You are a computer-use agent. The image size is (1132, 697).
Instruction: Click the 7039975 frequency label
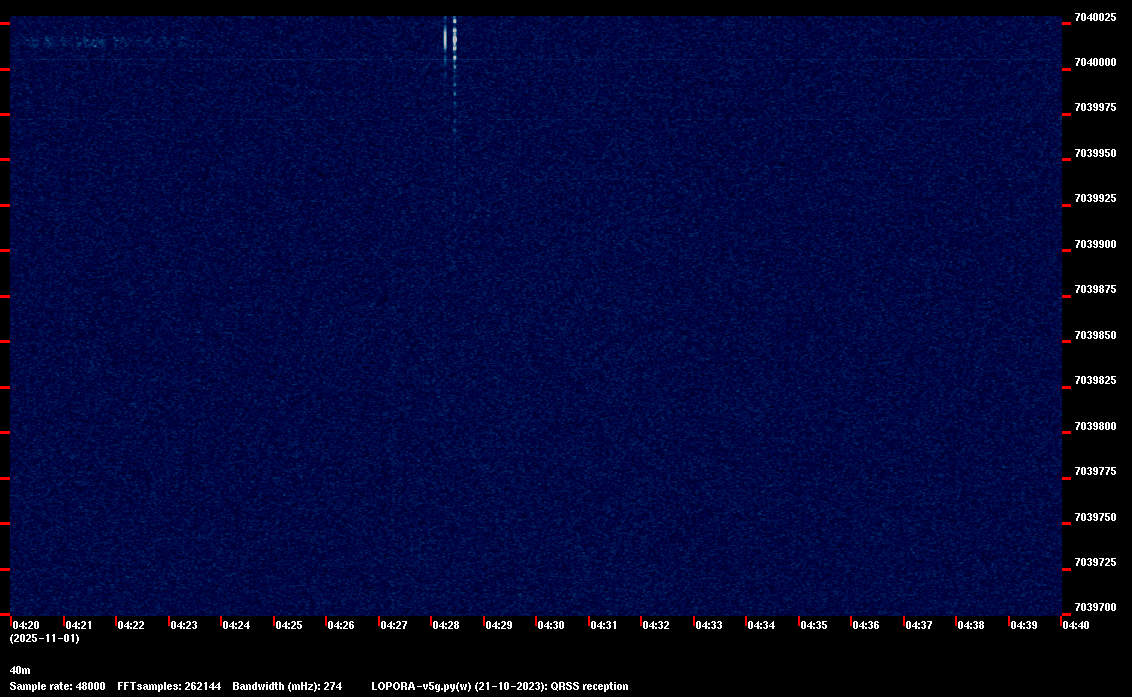point(1095,108)
